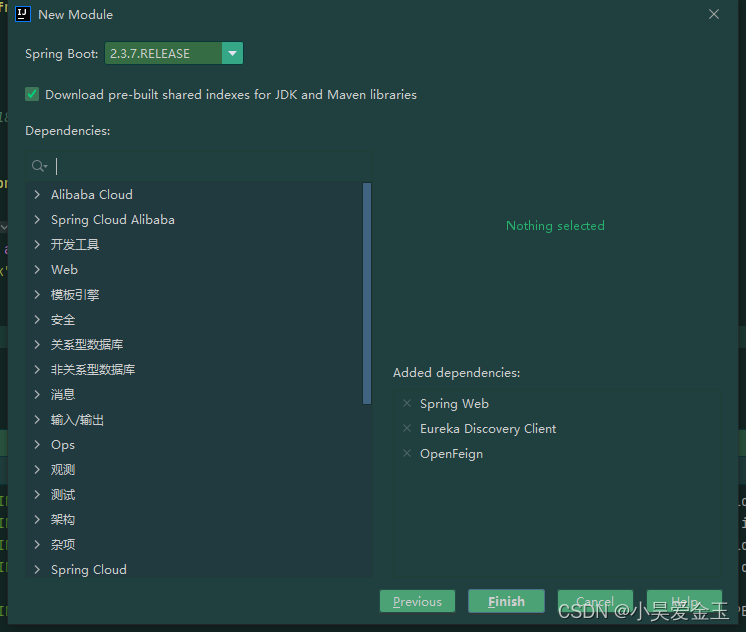Select the 关系型数据库 tree label
Screen dimensions: 746x632
(87, 345)
